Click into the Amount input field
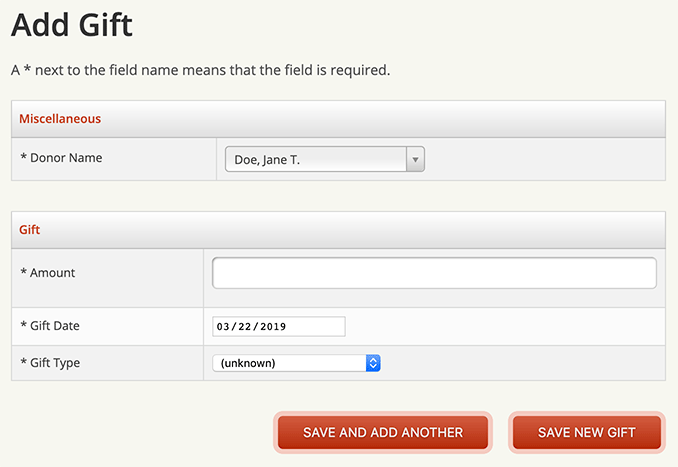This screenshot has height=467, width=678. 434,273
